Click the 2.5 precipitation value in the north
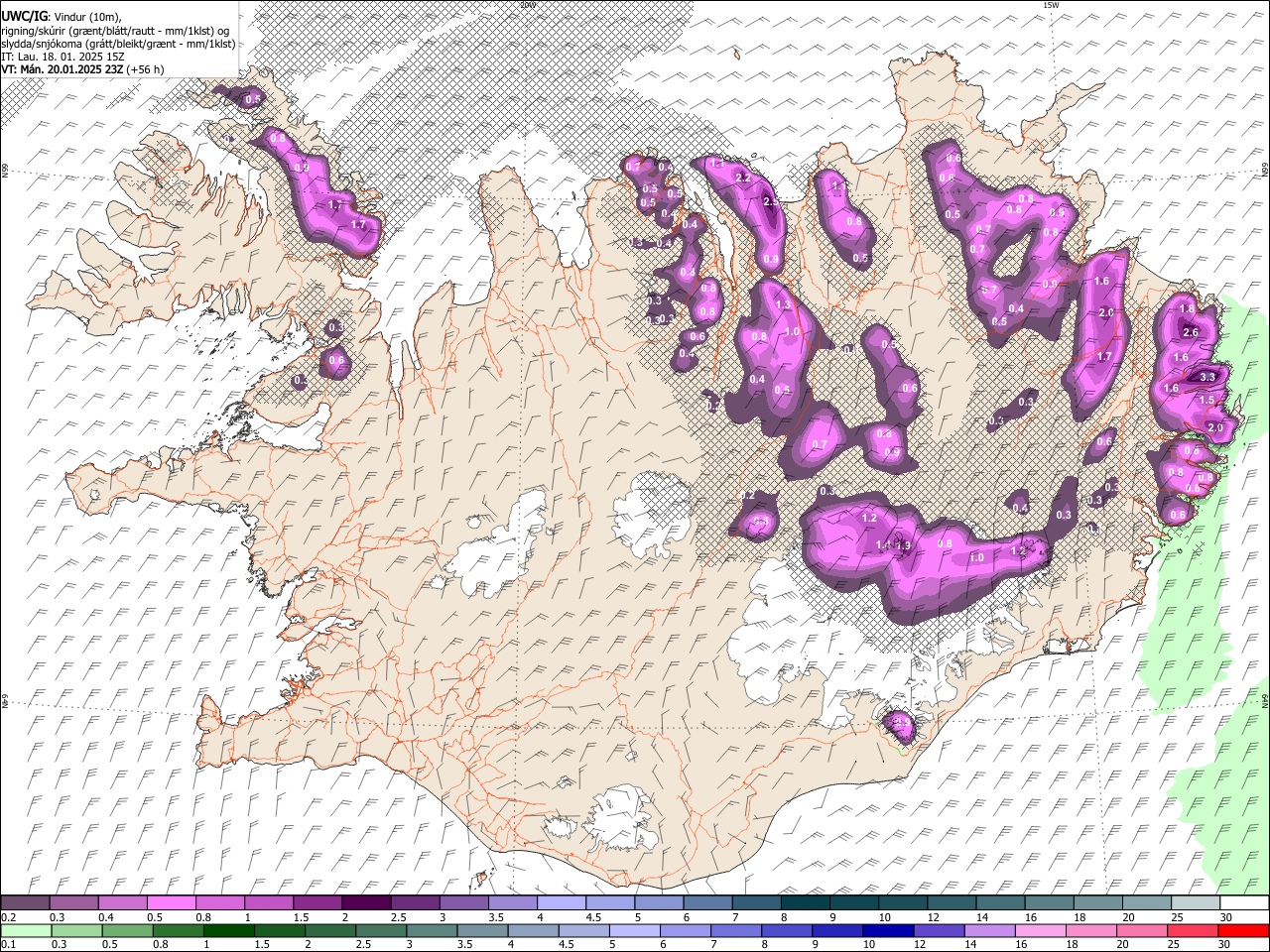The height and width of the screenshot is (952, 1270). pyautogui.click(x=772, y=201)
